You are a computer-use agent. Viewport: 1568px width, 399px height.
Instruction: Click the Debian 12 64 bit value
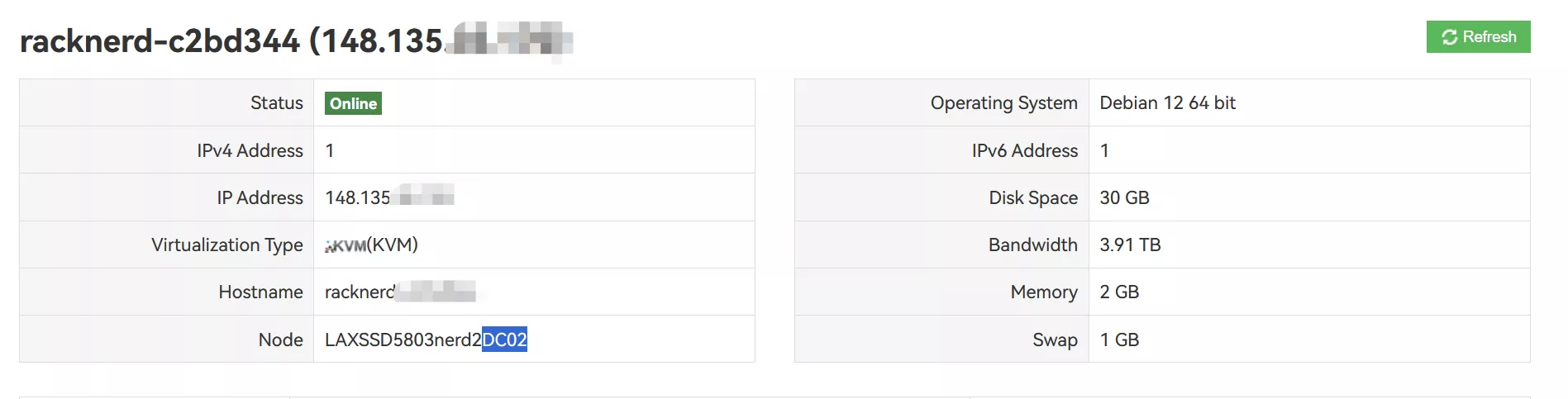pos(1167,103)
